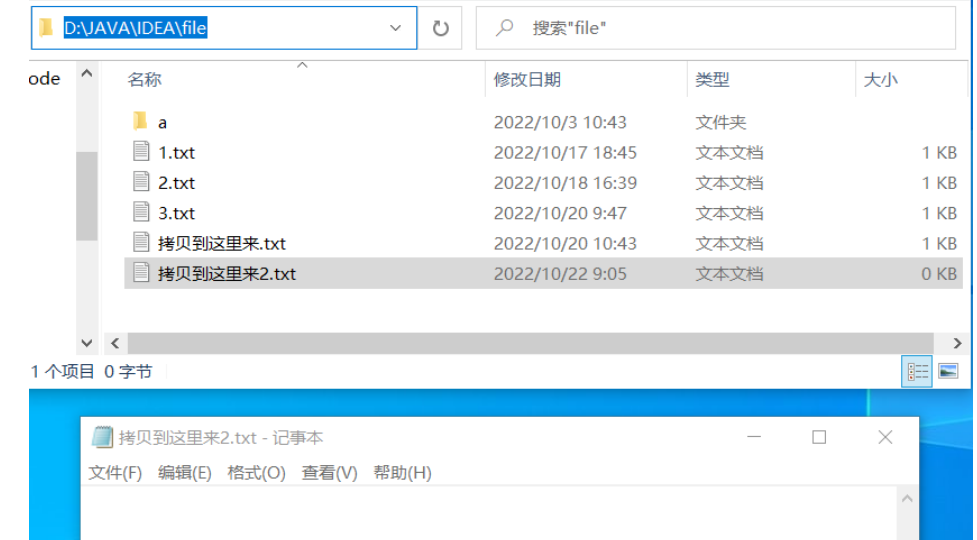Click Notepad's vertical scroll up arrow
977x540 pixels.
pyautogui.click(x=907, y=498)
